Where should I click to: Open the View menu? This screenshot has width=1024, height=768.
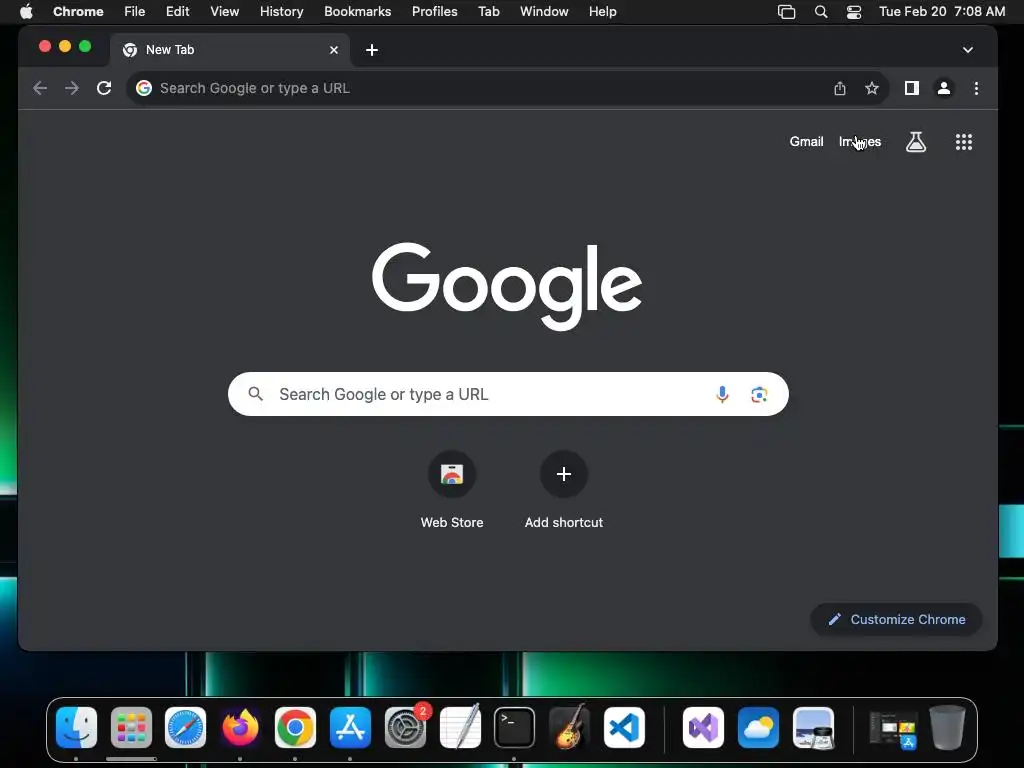224,12
